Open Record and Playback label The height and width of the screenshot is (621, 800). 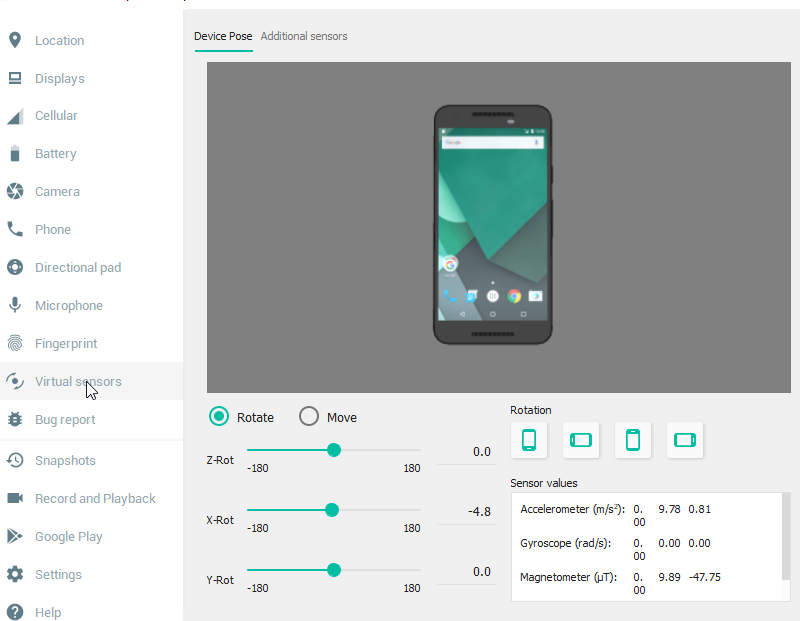[x=95, y=499]
